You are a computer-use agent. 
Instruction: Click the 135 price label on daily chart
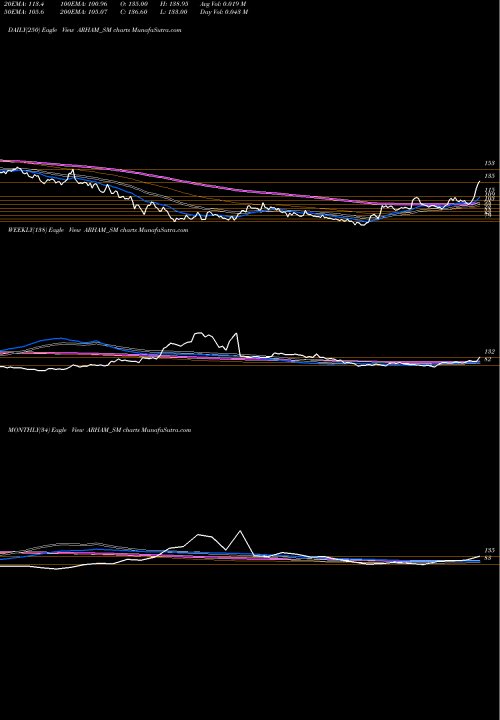pos(489,176)
